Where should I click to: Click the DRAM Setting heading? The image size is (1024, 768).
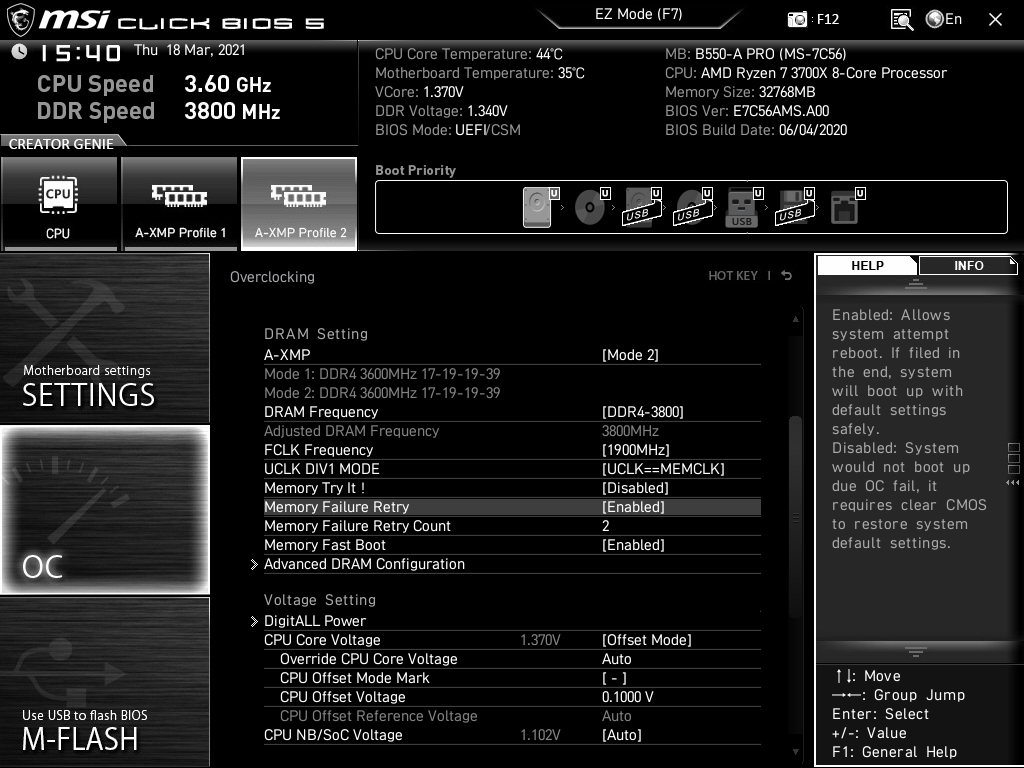[316, 334]
